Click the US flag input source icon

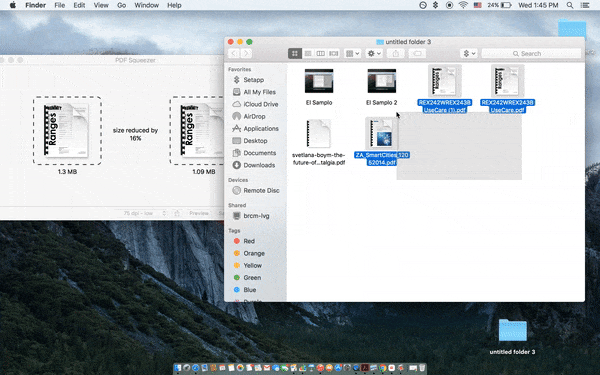click(x=478, y=5)
